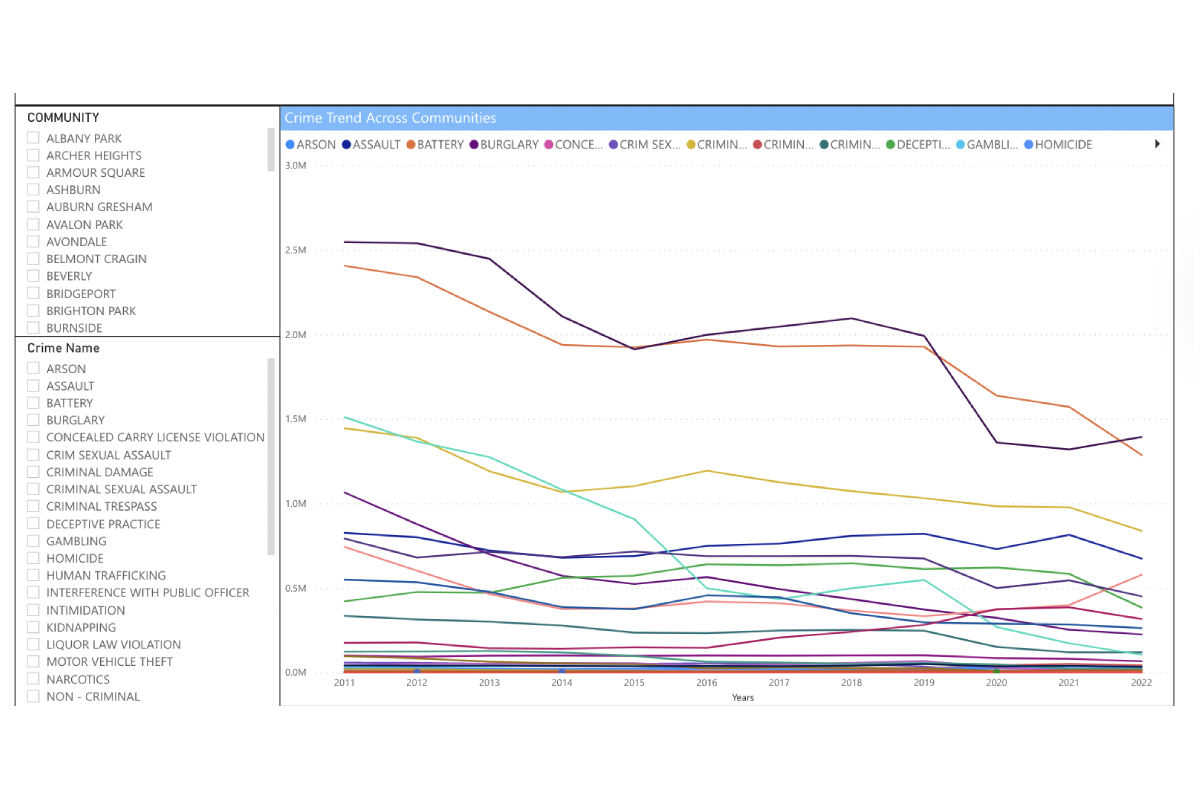Check the ARSON crime name checkbox
The image size is (1200, 800).
point(32,368)
